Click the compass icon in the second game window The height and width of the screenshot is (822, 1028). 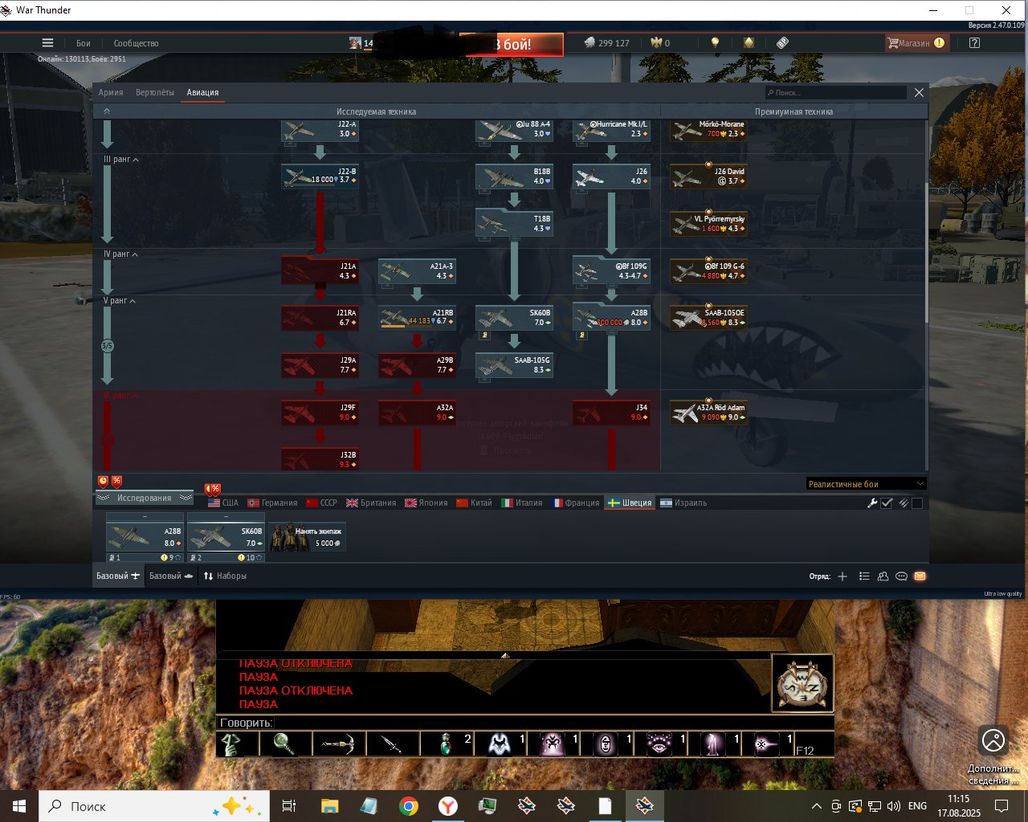pos(802,682)
